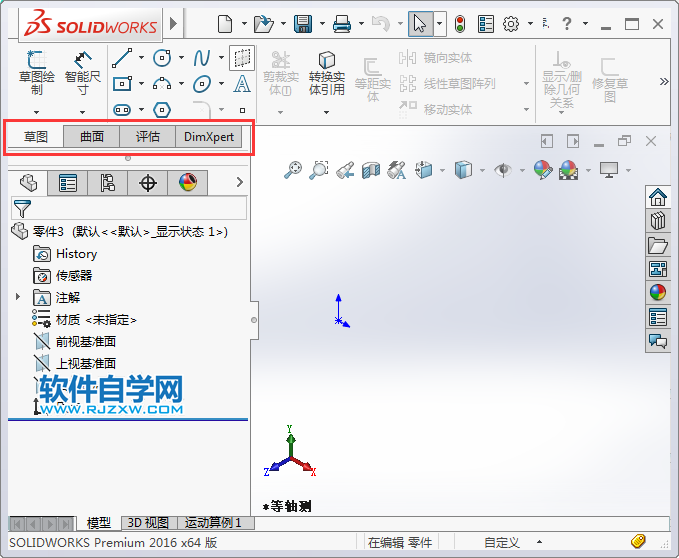Open the Rectangle tool dropdown arrow
The height and width of the screenshot is (558, 679).
tap(141, 84)
